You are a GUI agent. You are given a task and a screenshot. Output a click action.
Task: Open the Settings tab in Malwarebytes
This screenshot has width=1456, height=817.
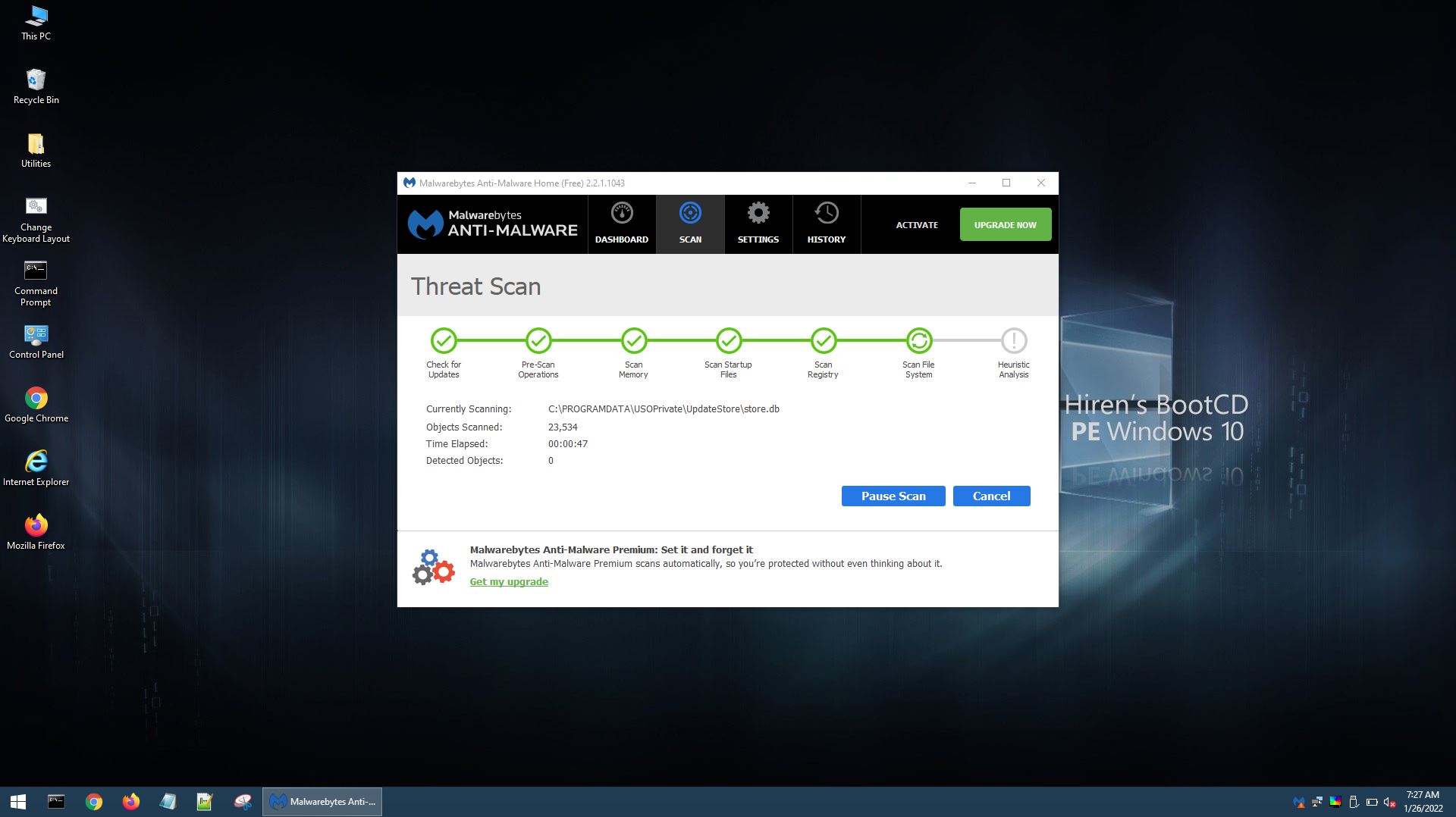point(758,224)
